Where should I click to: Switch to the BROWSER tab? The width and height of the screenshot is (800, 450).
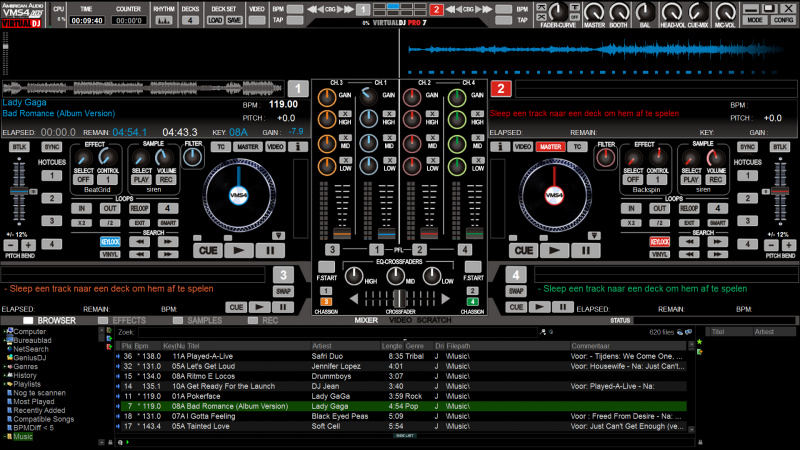49,320
